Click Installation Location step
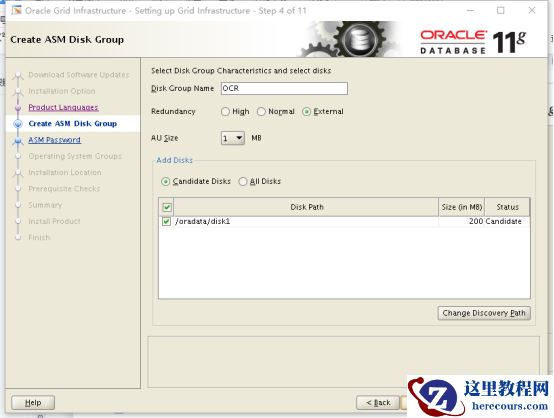The height and width of the screenshot is (418, 554). click(x=65, y=172)
